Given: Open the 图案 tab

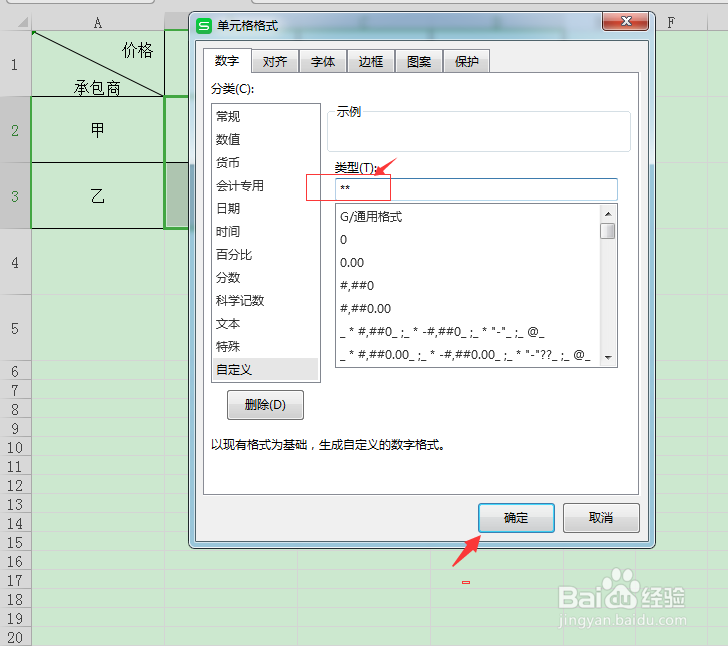Looking at the screenshot, I should (418, 61).
